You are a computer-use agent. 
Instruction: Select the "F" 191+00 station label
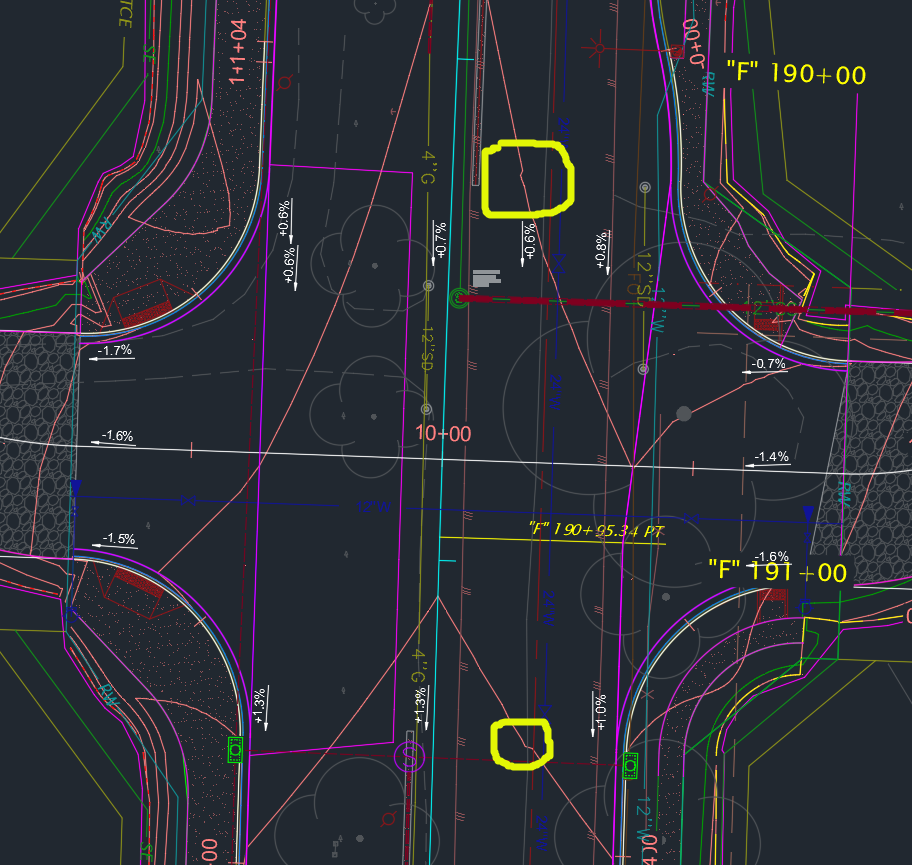[x=778, y=574]
